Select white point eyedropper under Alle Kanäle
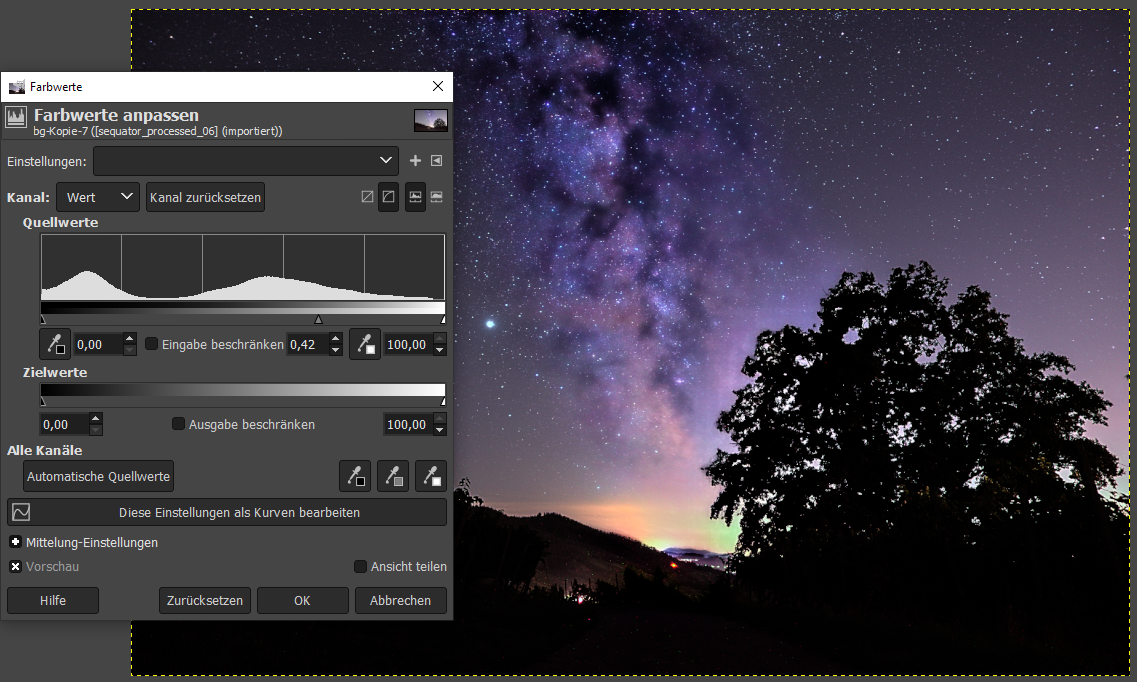The width and height of the screenshot is (1137, 682). point(431,476)
